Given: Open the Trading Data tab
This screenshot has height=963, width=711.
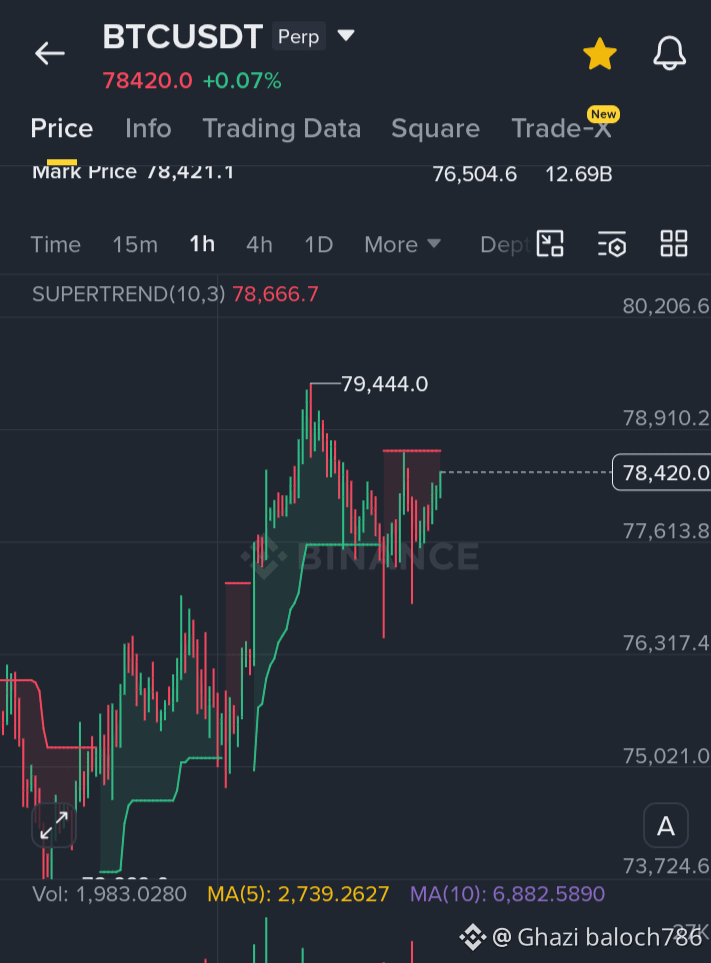Looking at the screenshot, I should click(282, 128).
